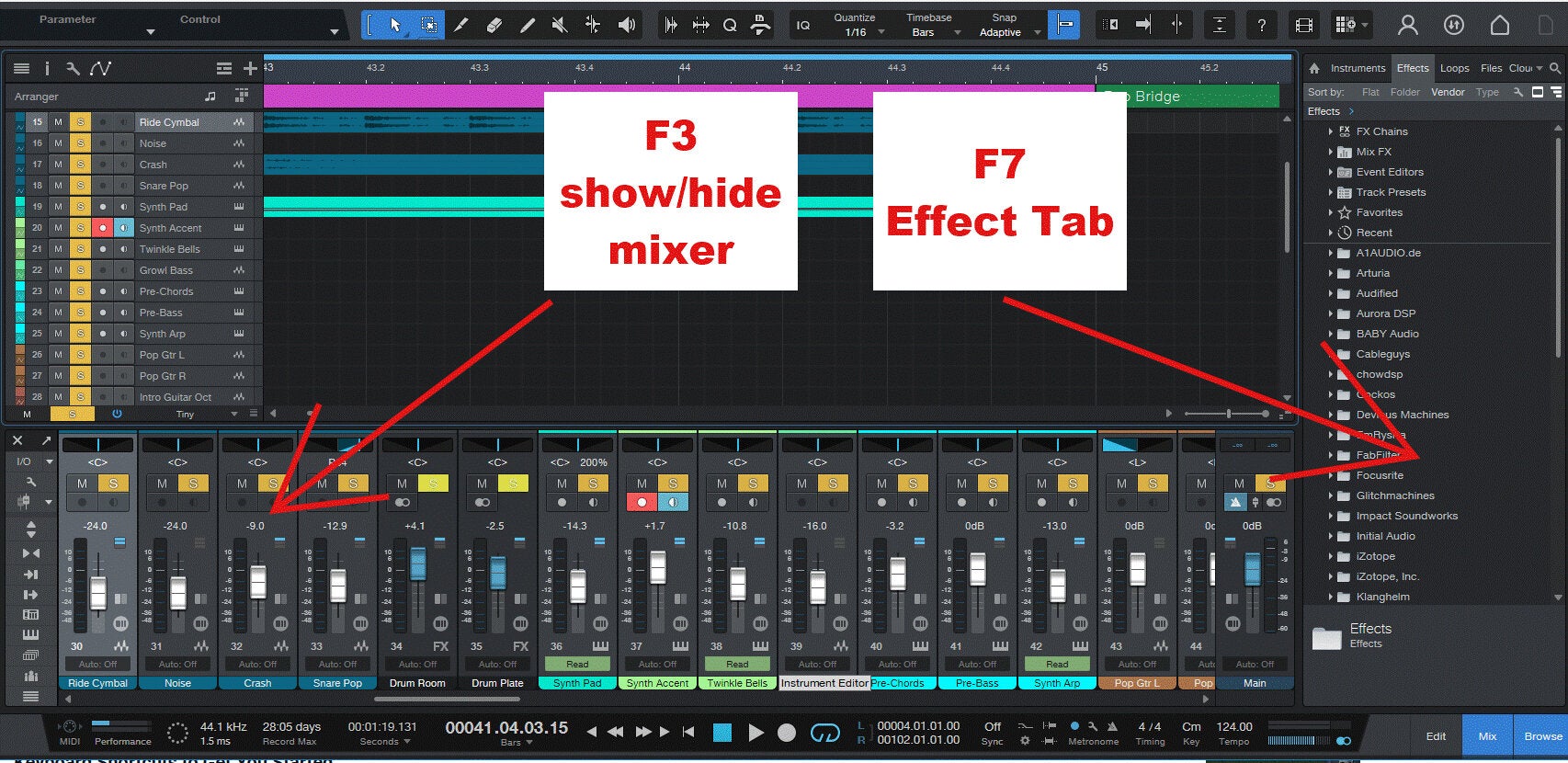This screenshot has width=1568, height=763.
Task: Mute the Ride Cymbal track
Action: coord(58,122)
